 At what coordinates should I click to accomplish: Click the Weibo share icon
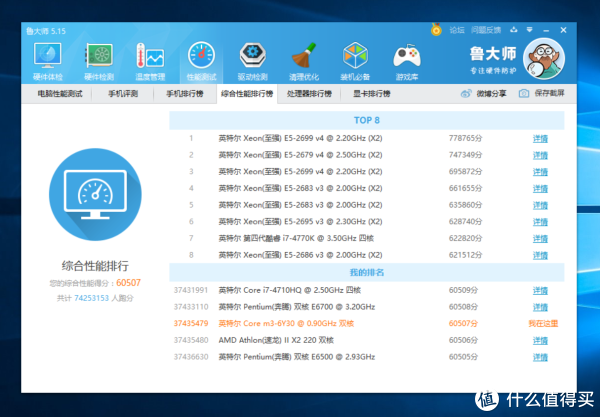pos(466,93)
